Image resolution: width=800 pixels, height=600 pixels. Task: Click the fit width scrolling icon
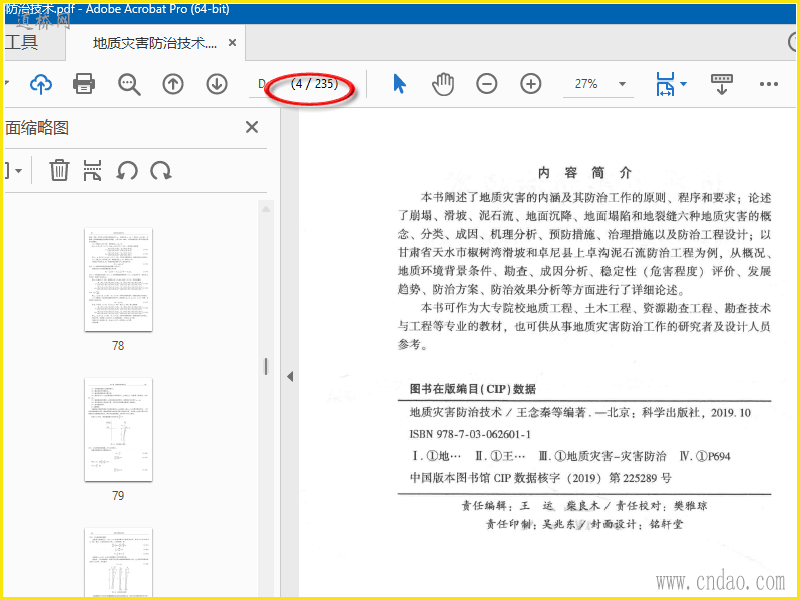(x=665, y=84)
